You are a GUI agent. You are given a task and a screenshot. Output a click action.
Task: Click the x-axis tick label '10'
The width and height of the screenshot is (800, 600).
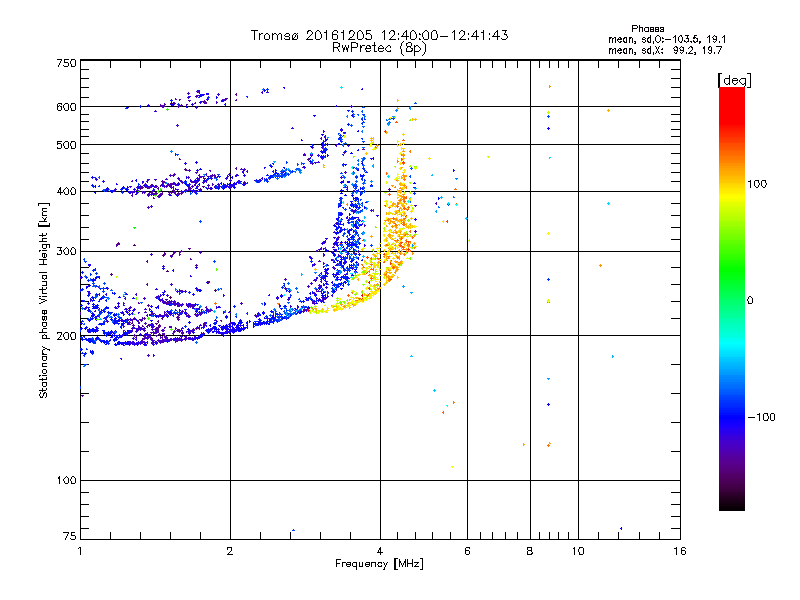578,551
